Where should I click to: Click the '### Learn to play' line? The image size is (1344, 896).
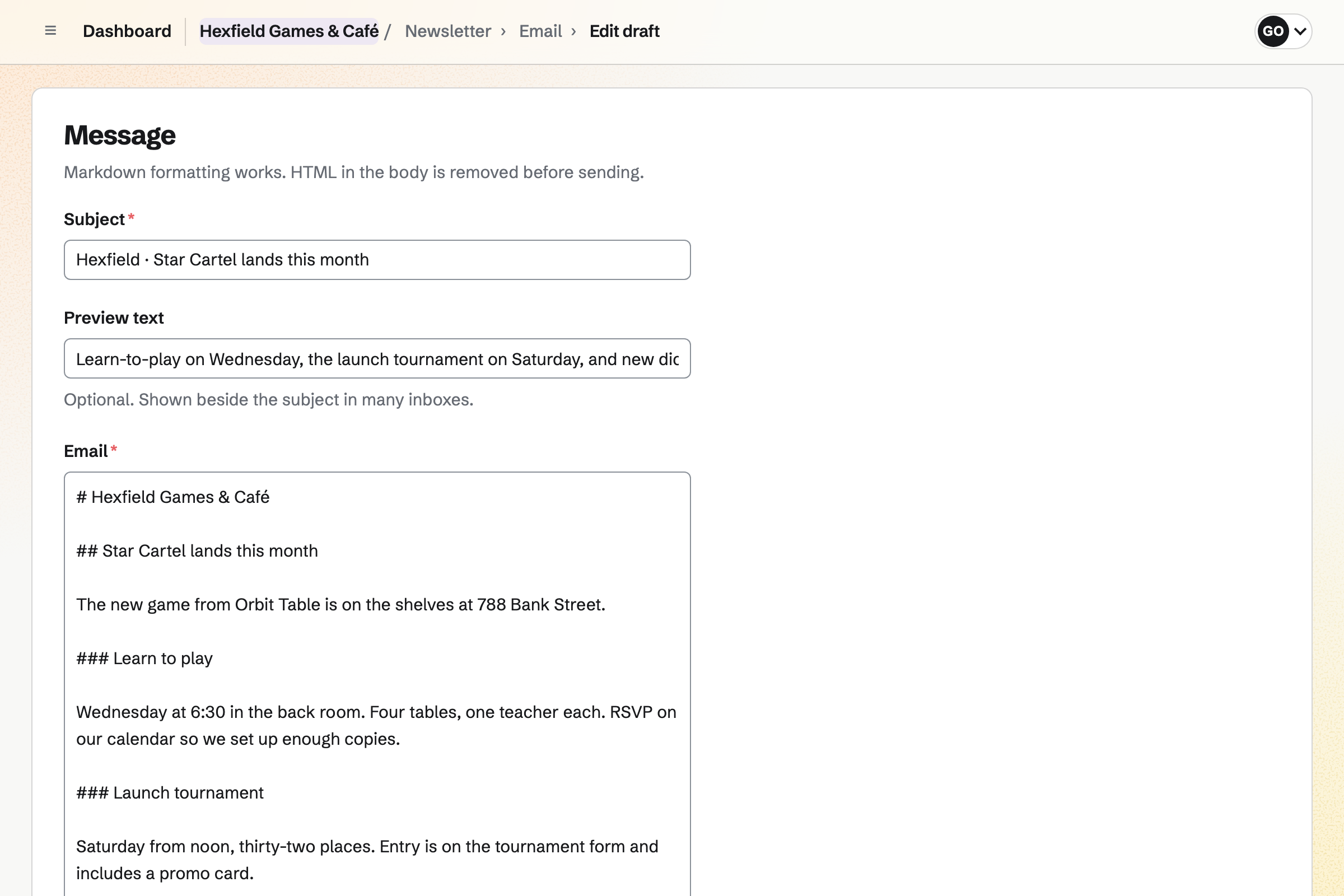tap(144, 659)
